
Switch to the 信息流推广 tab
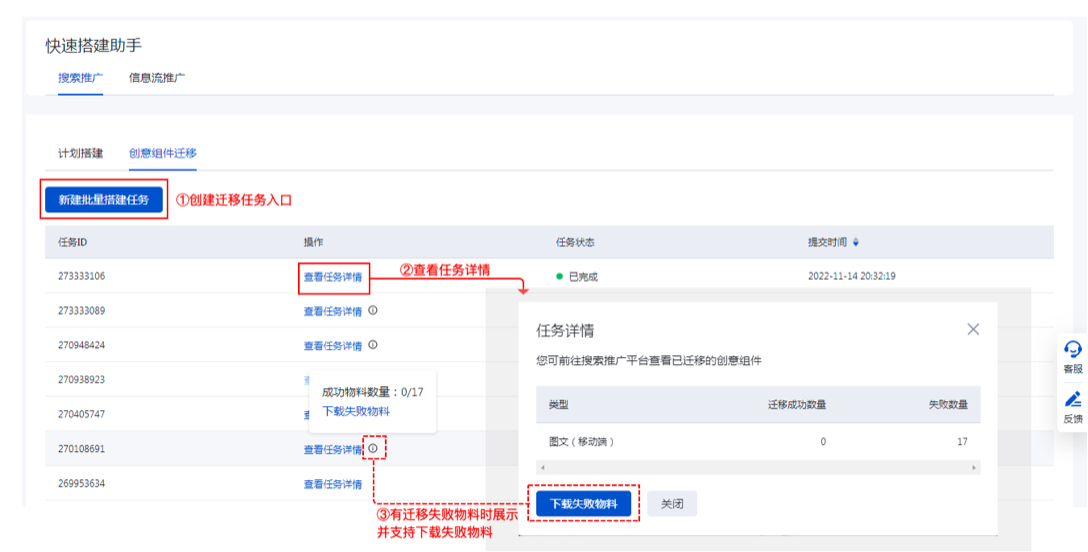pos(157,77)
